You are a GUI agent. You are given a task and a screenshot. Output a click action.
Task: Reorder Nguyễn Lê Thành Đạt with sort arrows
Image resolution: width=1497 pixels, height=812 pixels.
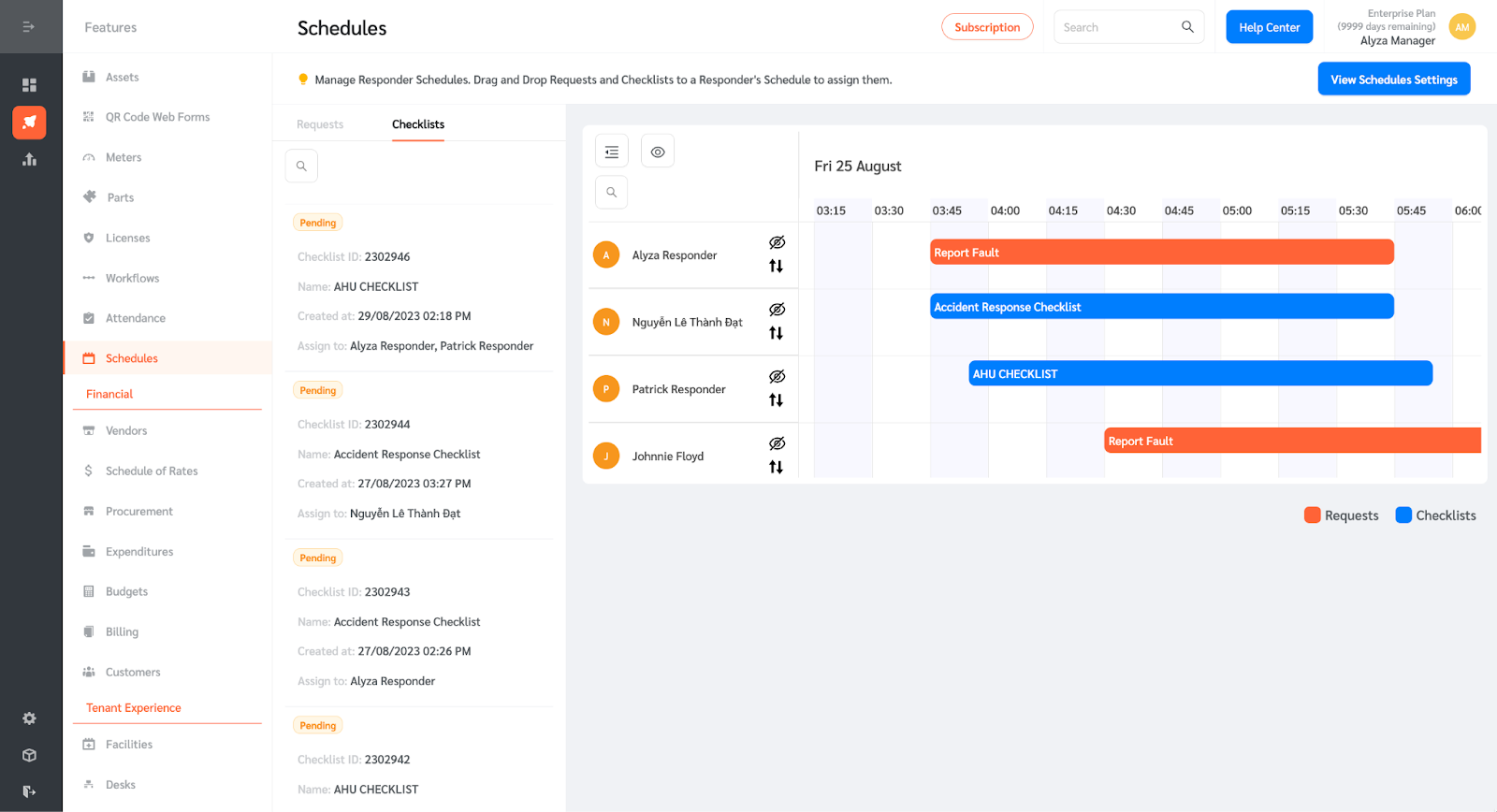coord(776,333)
